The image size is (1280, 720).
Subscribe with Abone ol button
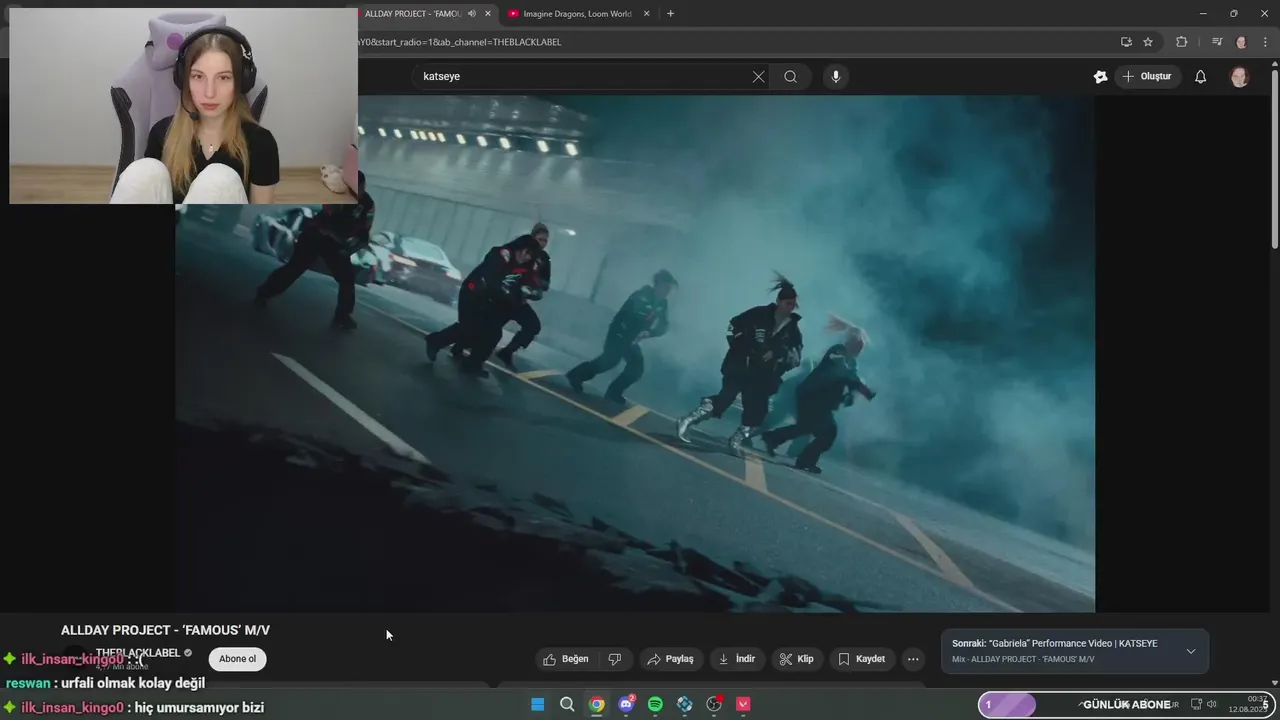tap(238, 659)
